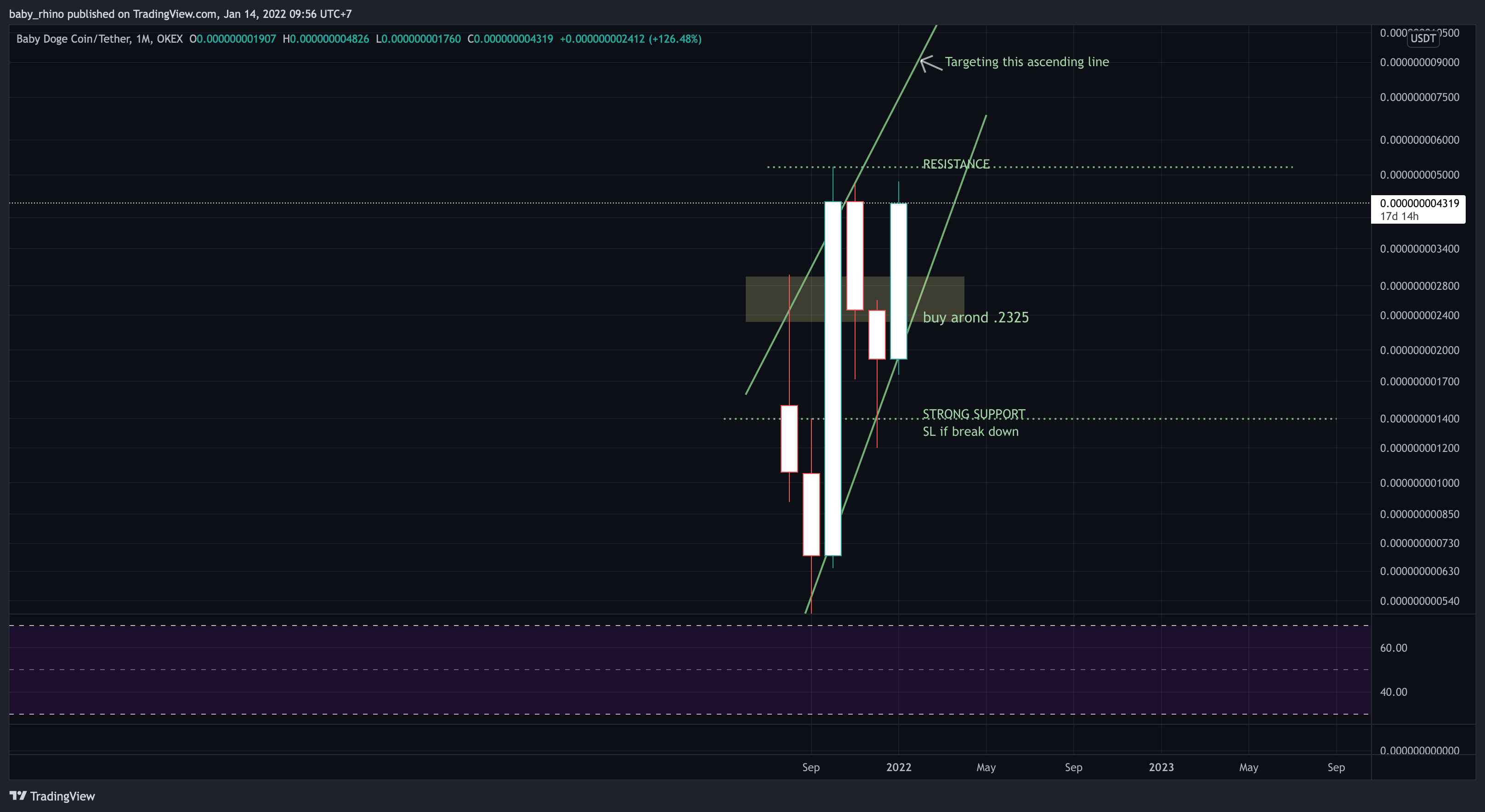The height and width of the screenshot is (812, 1485).
Task: Click the USDT currency label on price axis
Action: point(1423,39)
